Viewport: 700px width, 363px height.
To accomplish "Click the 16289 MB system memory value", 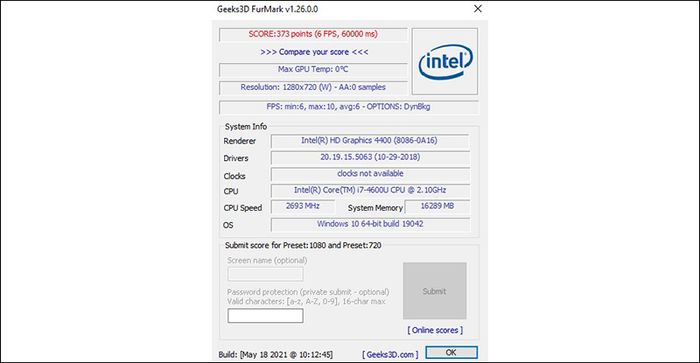I will point(437,206).
